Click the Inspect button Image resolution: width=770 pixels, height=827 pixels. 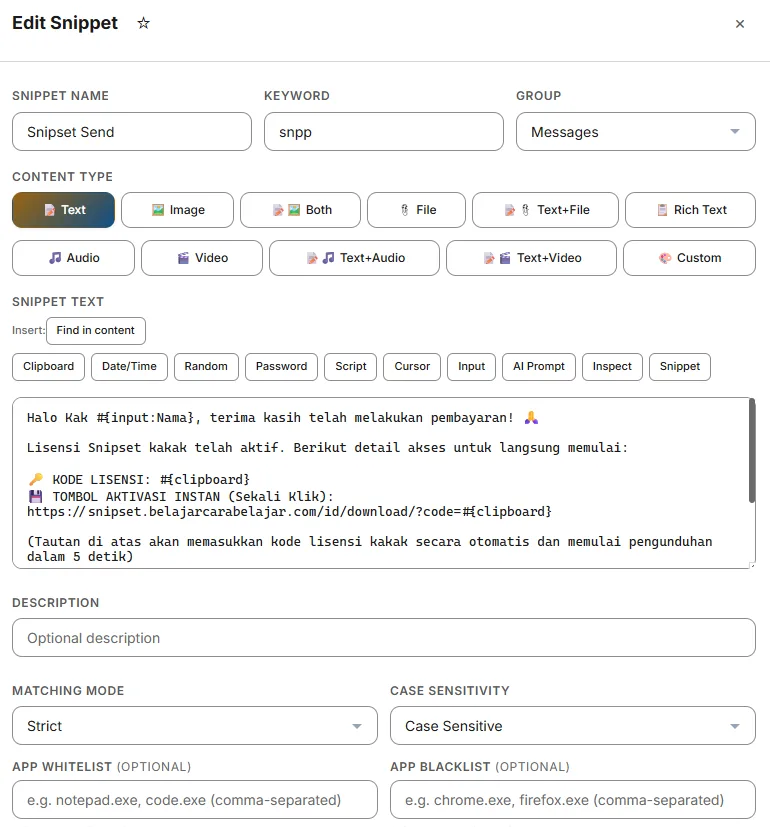(x=612, y=367)
